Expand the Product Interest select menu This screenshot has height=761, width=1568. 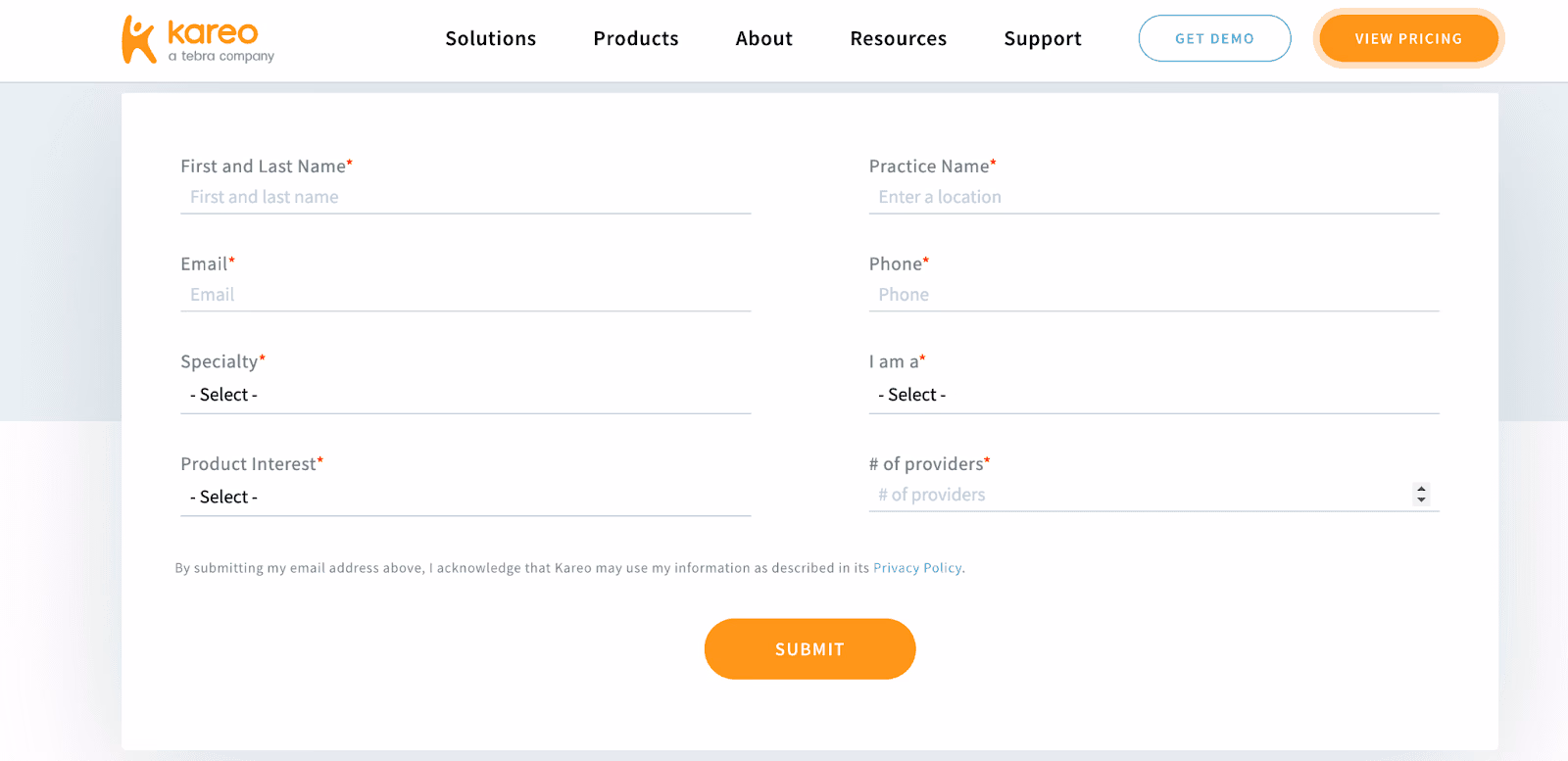[465, 497]
